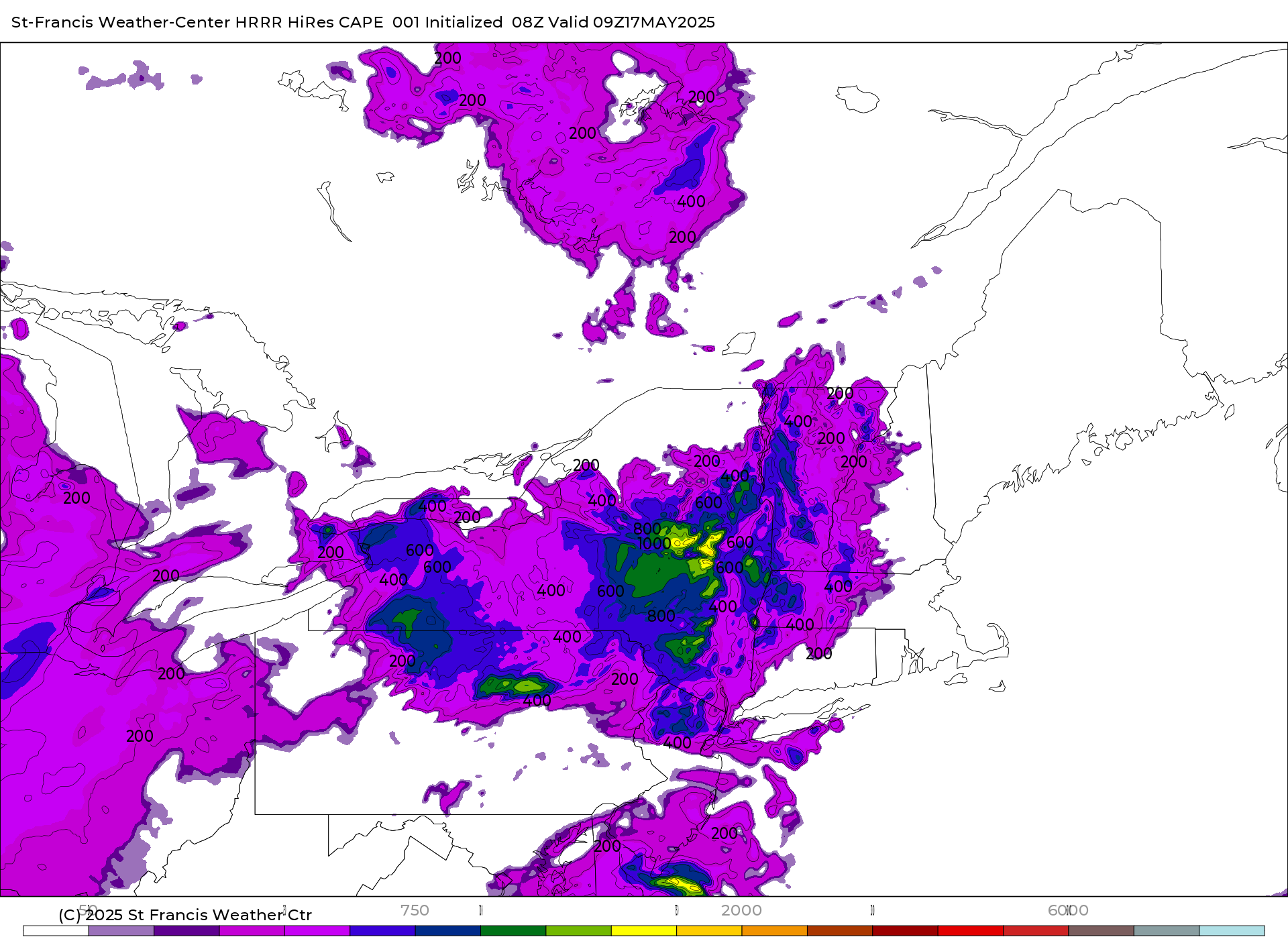Pick the magenta swatch left of violet

click(252, 931)
